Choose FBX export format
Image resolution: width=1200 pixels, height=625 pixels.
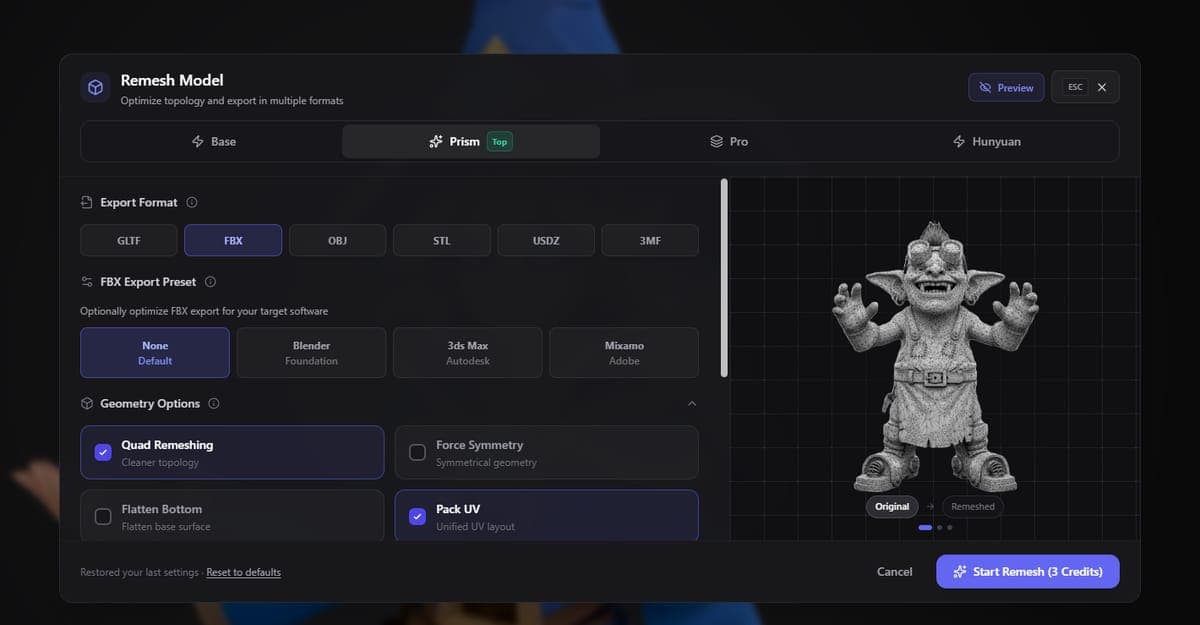(233, 241)
